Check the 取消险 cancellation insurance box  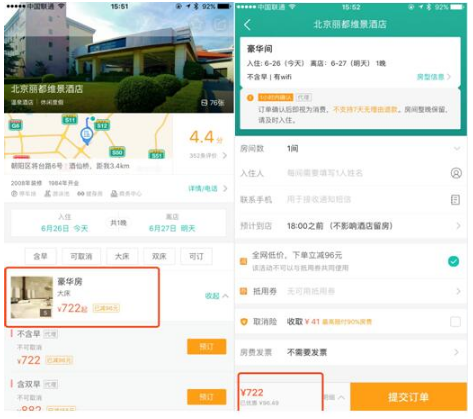click(455, 322)
